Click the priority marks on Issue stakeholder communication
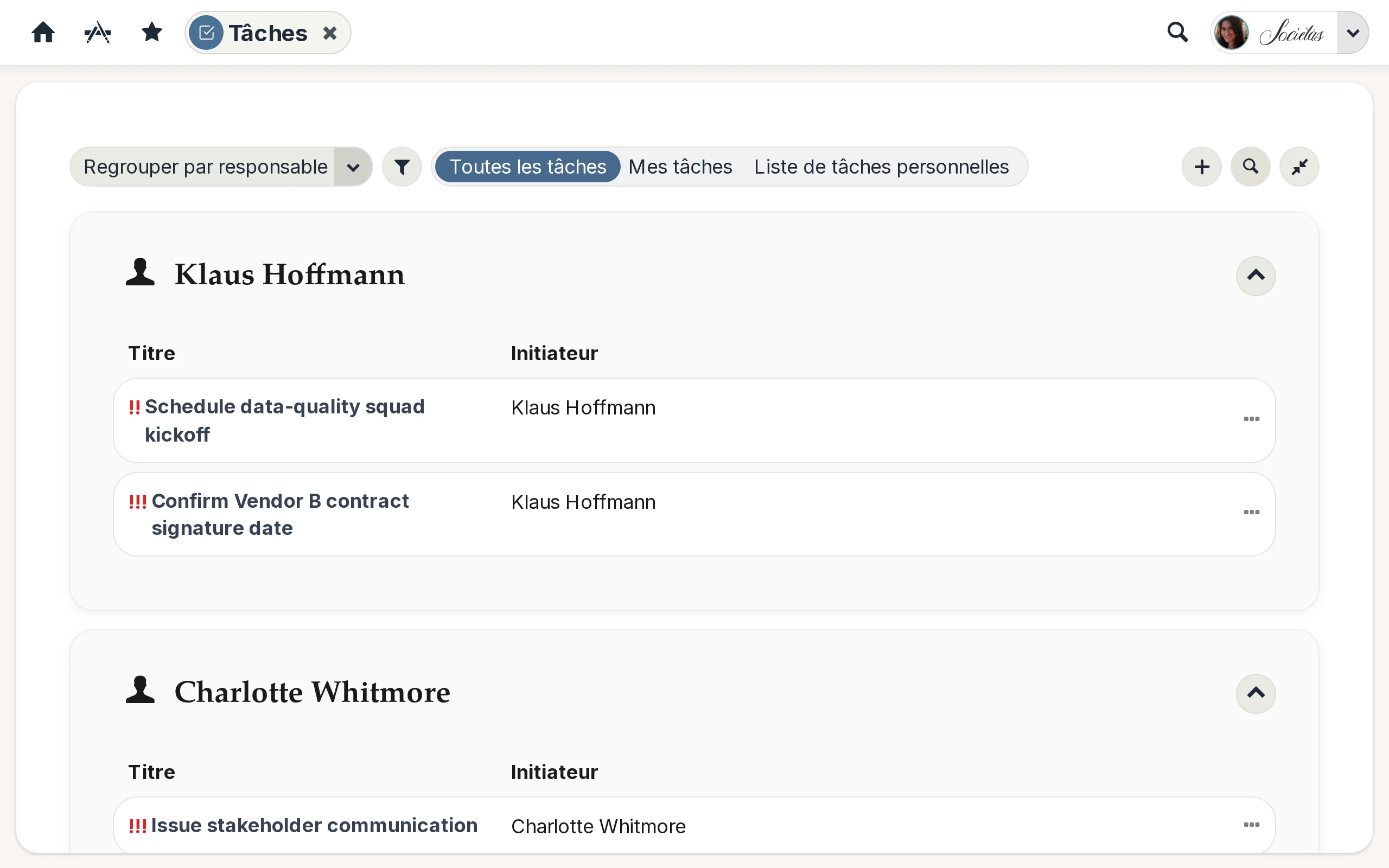The height and width of the screenshot is (868, 1389). tap(138, 826)
